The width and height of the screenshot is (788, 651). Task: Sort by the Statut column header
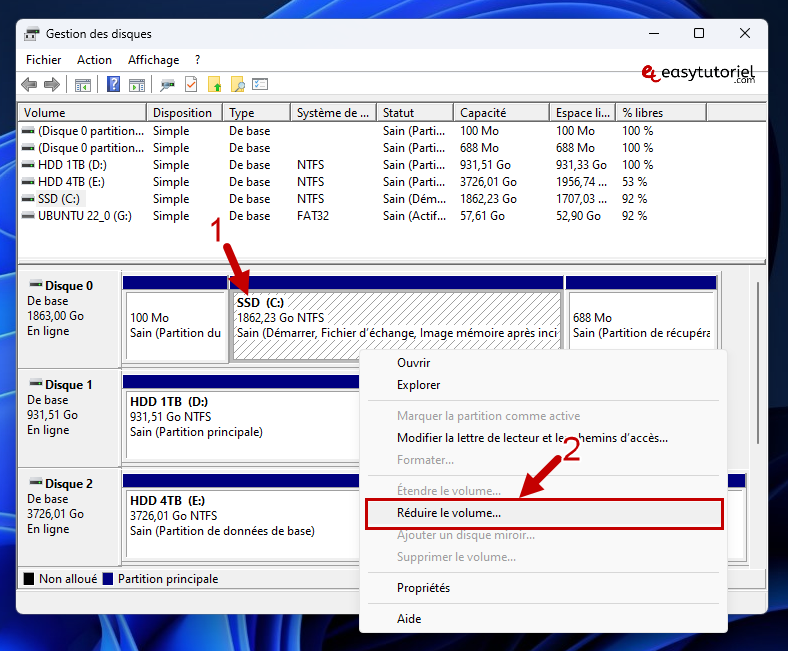(x=415, y=113)
